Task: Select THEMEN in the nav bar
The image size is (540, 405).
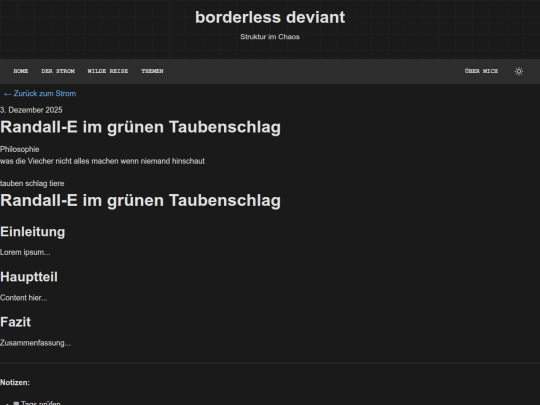Action: click(152, 71)
